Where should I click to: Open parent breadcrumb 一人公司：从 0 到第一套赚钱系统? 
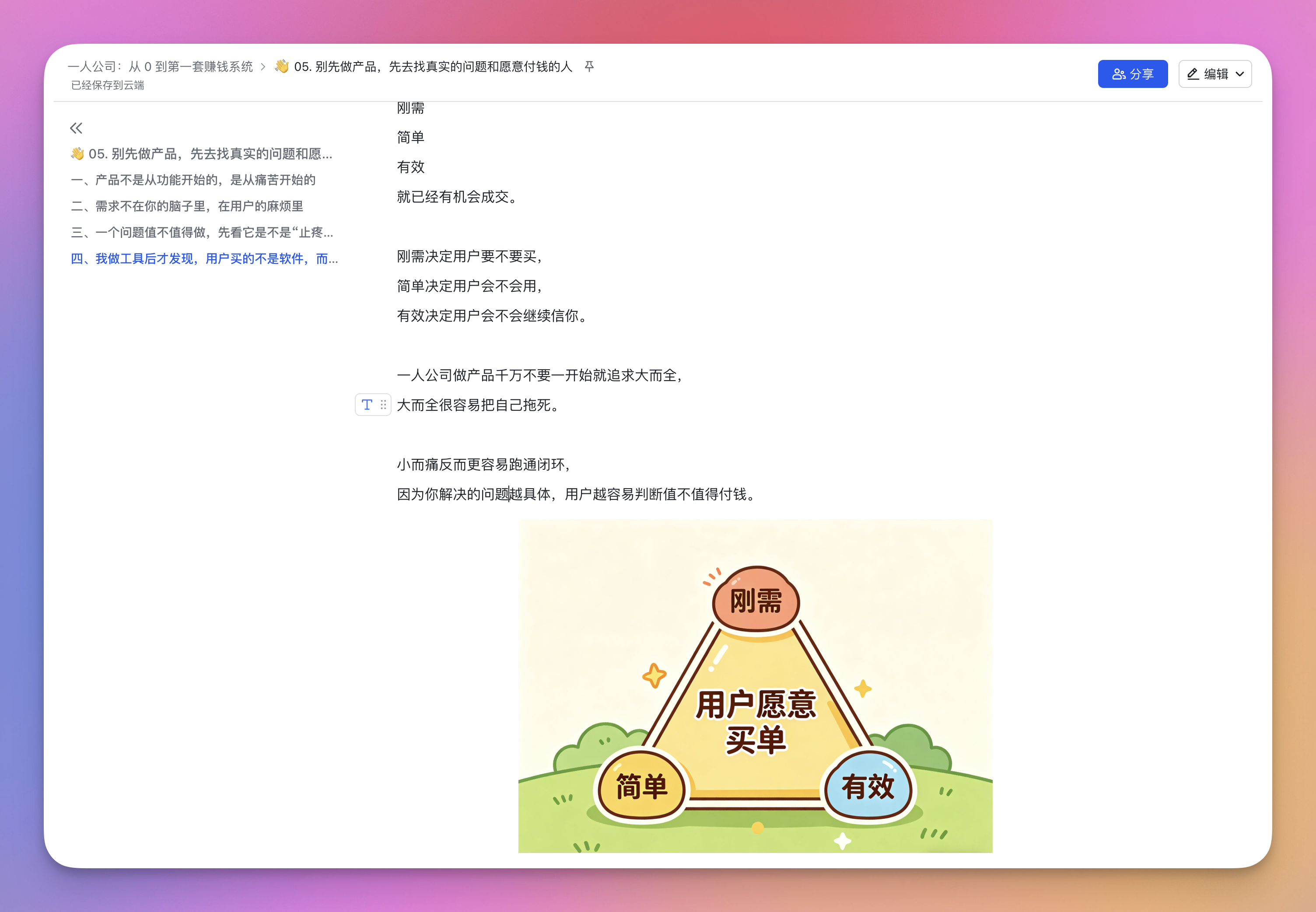160,67
